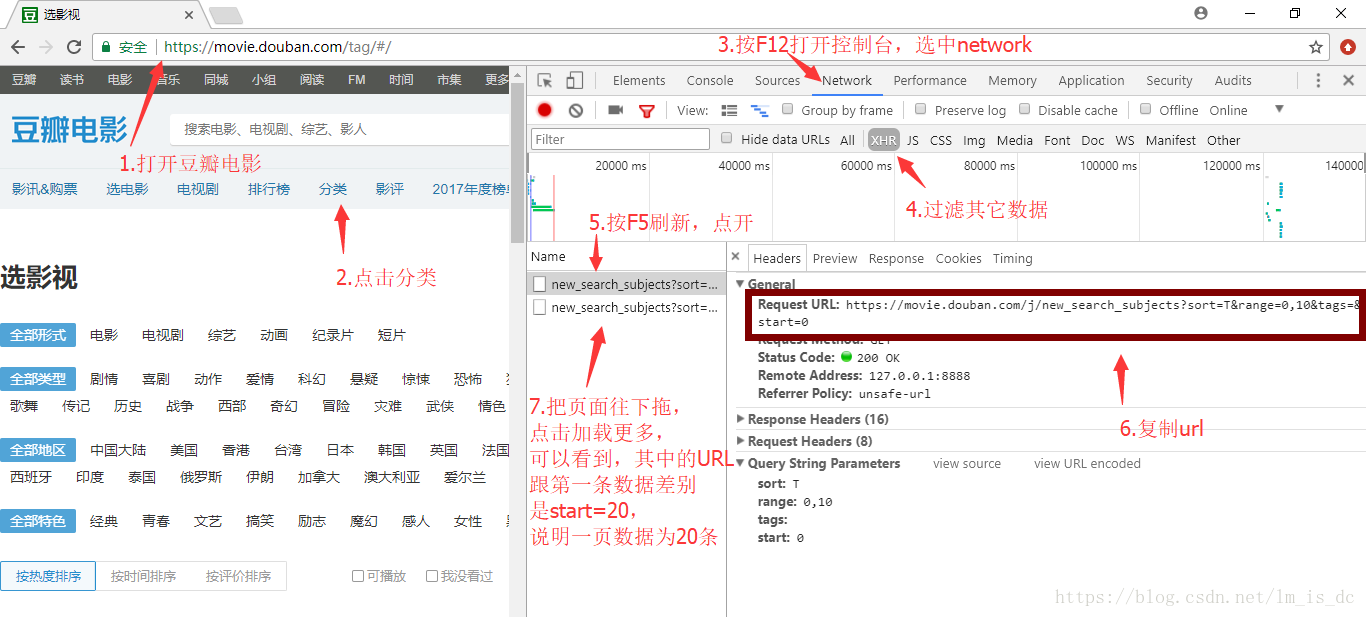Click the browser forward arrow
The width and height of the screenshot is (1366, 617).
click(x=46, y=47)
